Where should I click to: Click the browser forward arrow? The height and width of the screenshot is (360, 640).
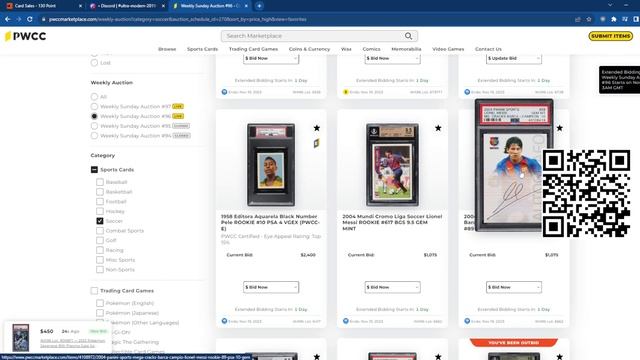18,19
